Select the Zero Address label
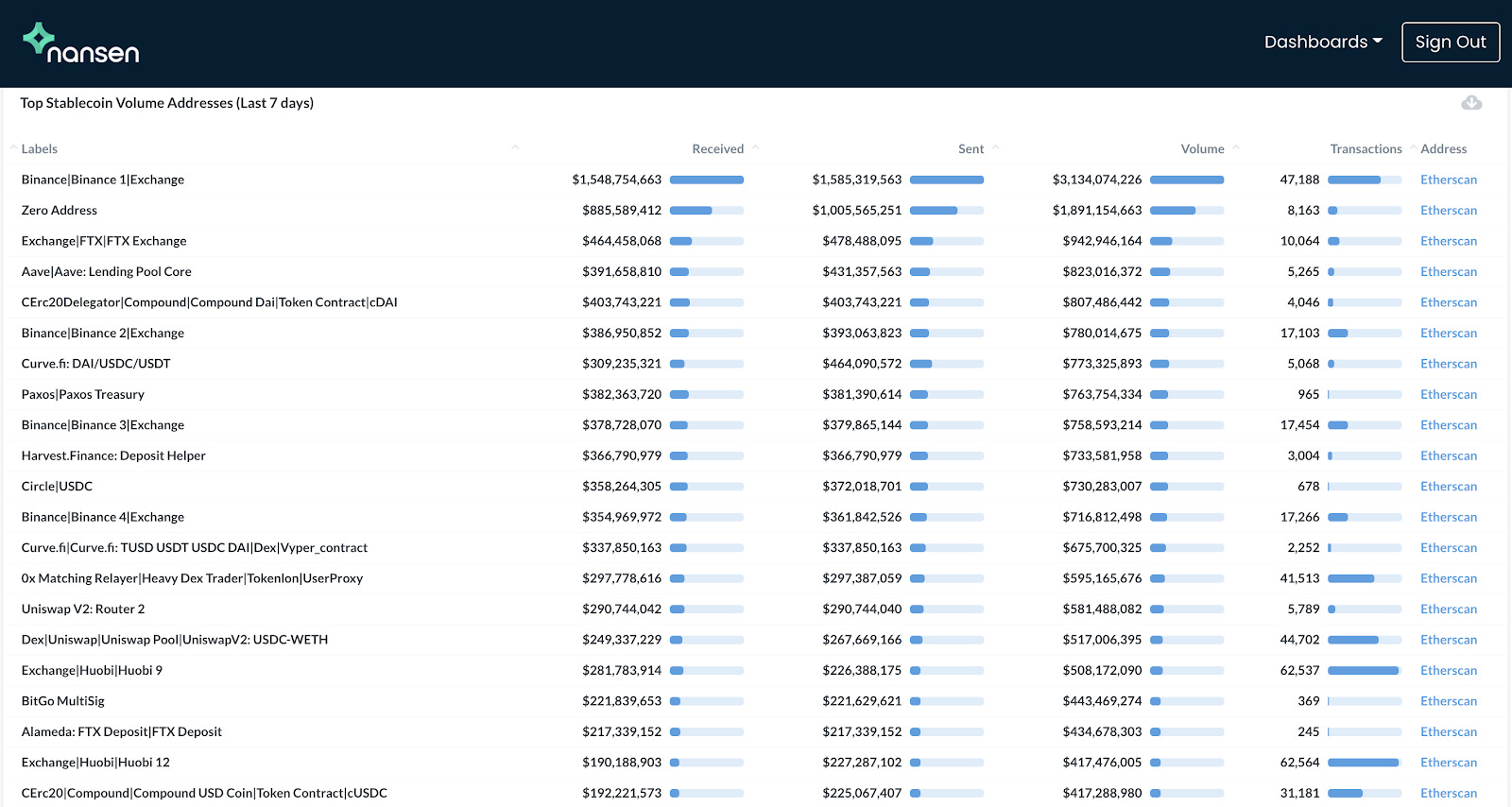1512x807 pixels. 60,210
